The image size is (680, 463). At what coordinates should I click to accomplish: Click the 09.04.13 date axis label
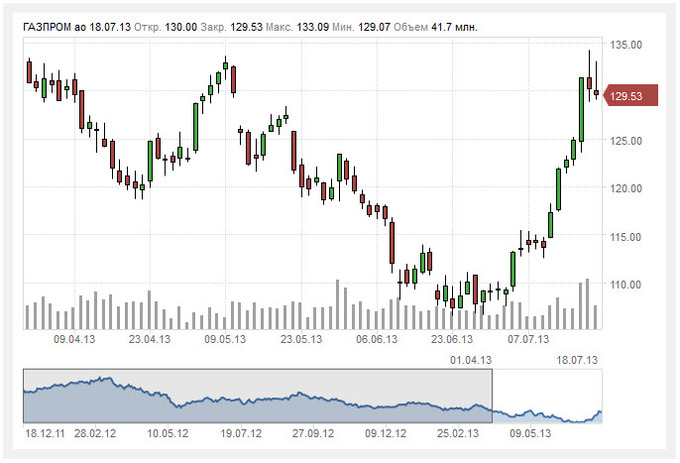click(74, 339)
